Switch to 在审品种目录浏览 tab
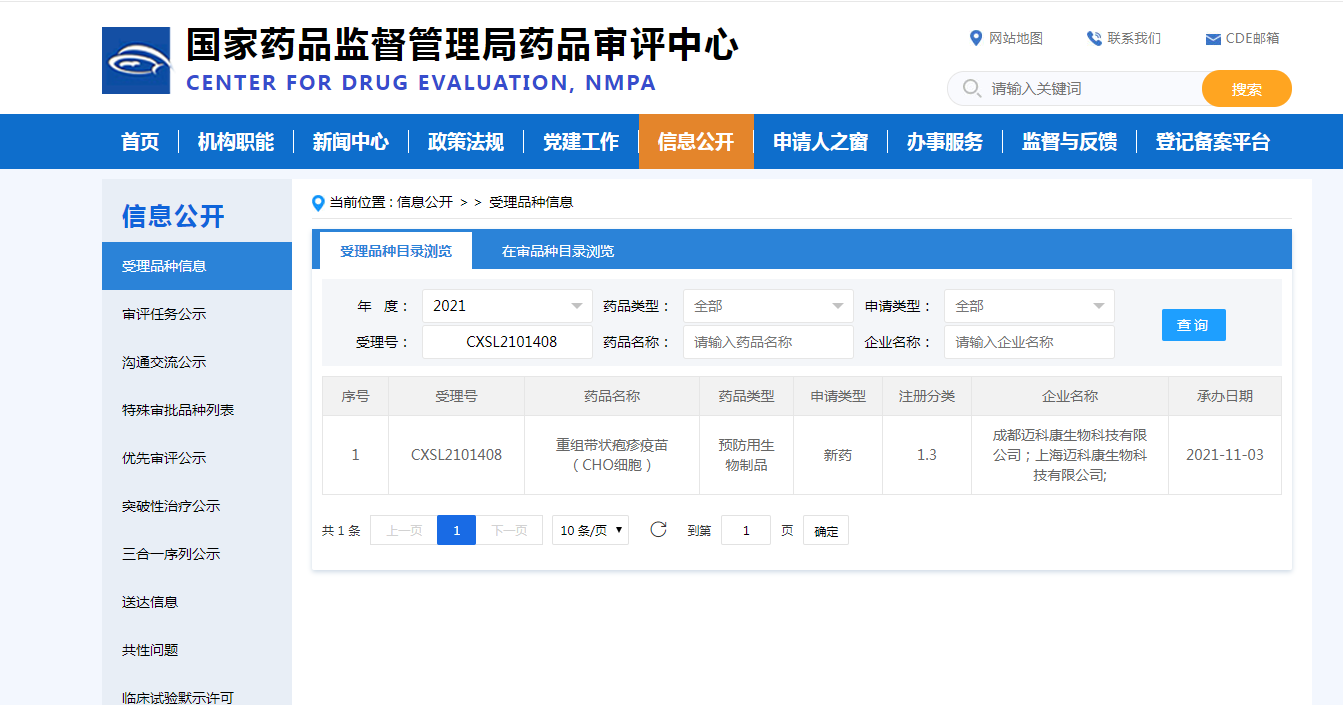The image size is (1343, 705). pyautogui.click(x=558, y=251)
